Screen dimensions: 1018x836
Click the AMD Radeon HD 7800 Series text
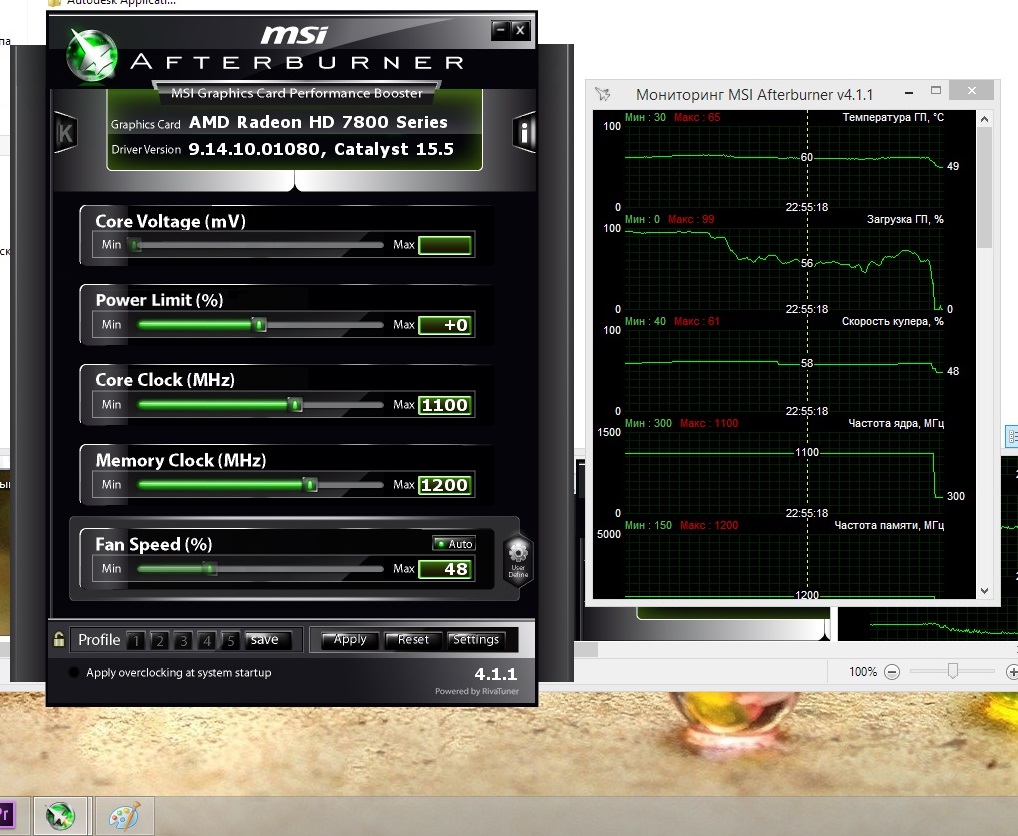(318, 122)
